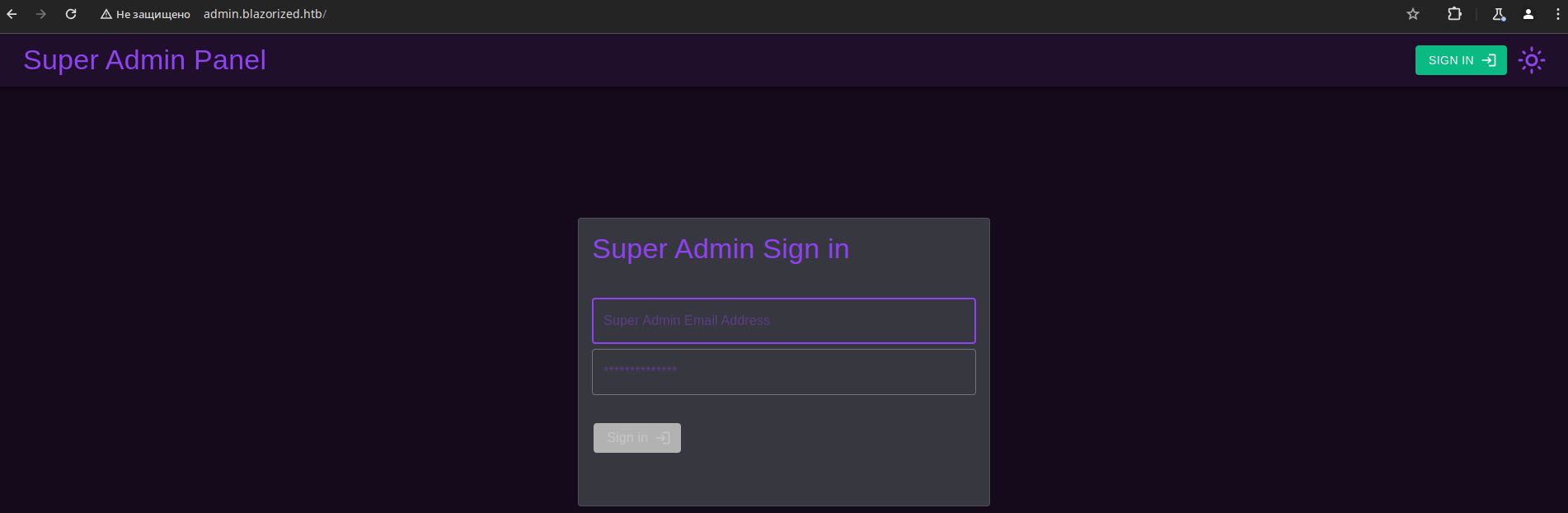Click the arrow icon inside grey Sign in
Image resolution: width=1568 pixels, height=513 pixels.
coord(663,438)
